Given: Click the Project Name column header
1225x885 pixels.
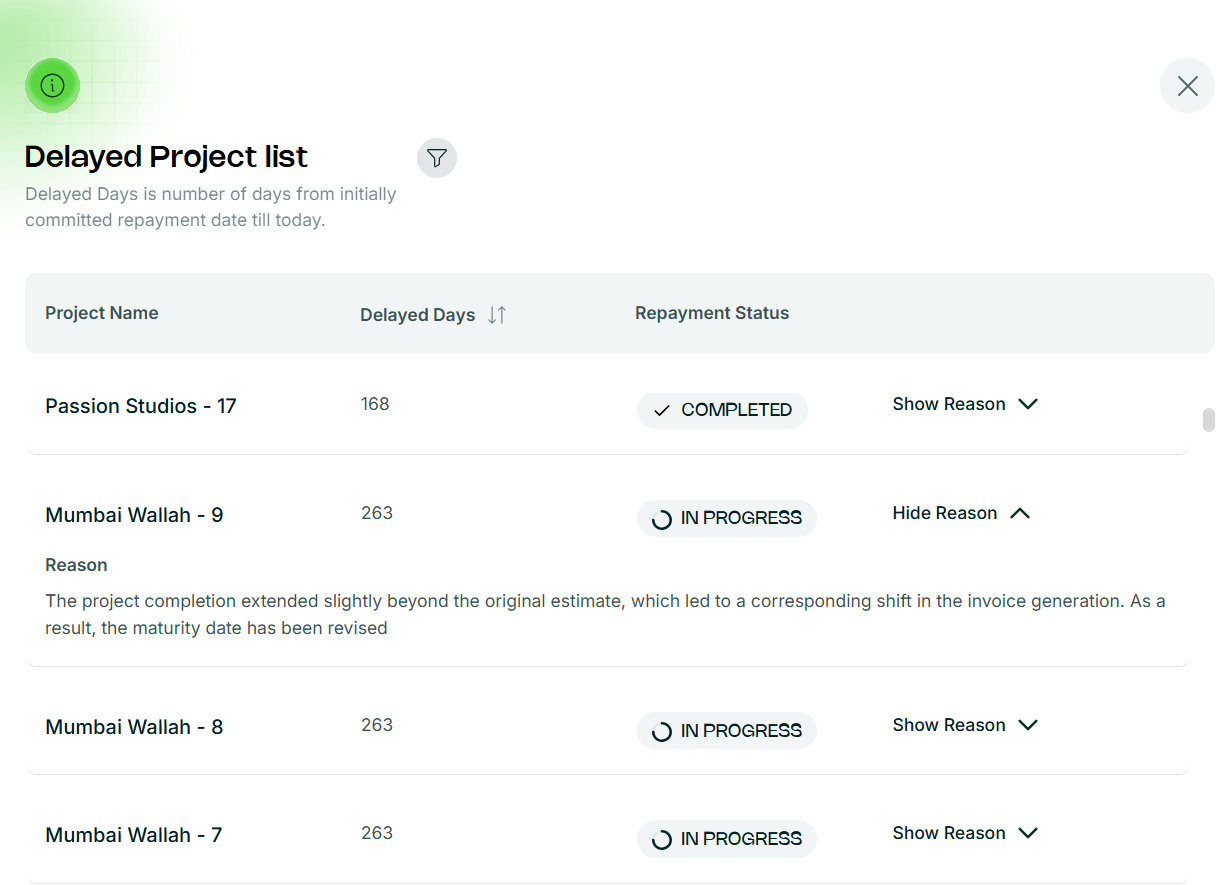Looking at the screenshot, I should pos(102,313).
